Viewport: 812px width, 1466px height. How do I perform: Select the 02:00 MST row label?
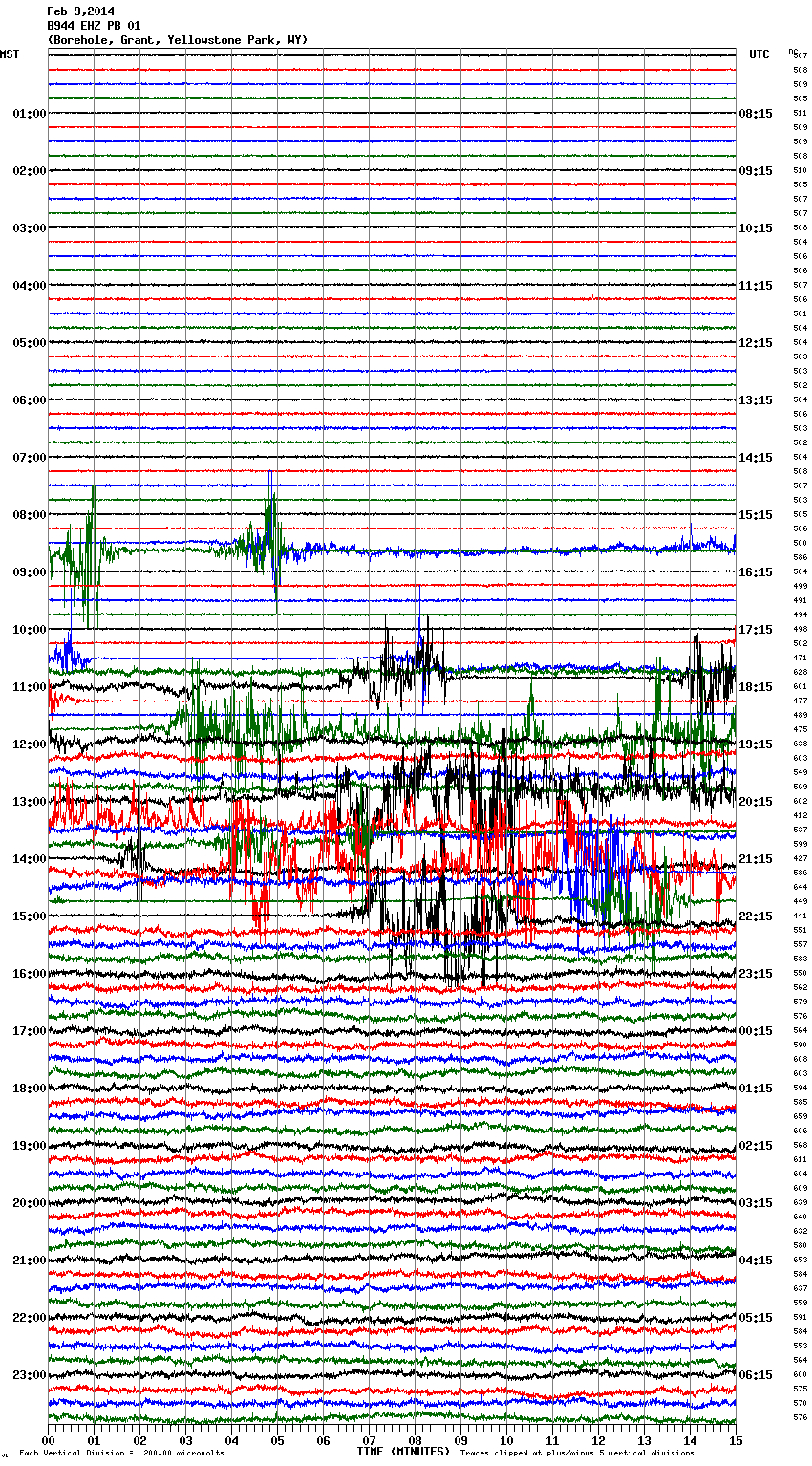click(30, 171)
